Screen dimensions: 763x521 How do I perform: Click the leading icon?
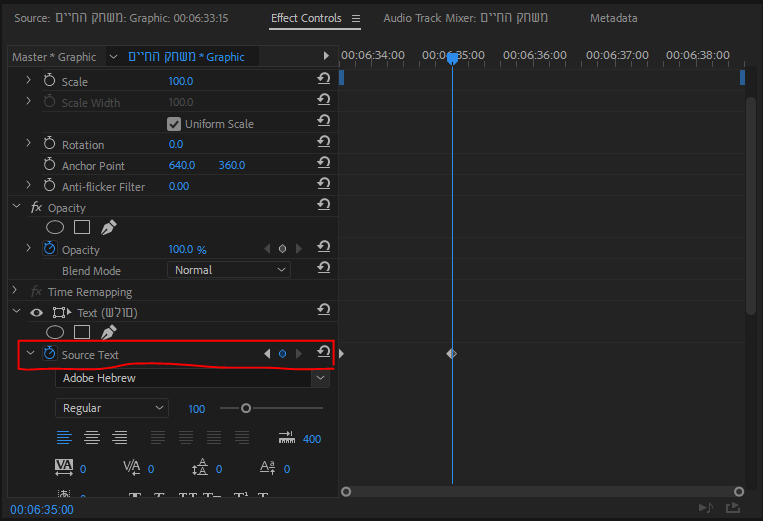[200, 467]
